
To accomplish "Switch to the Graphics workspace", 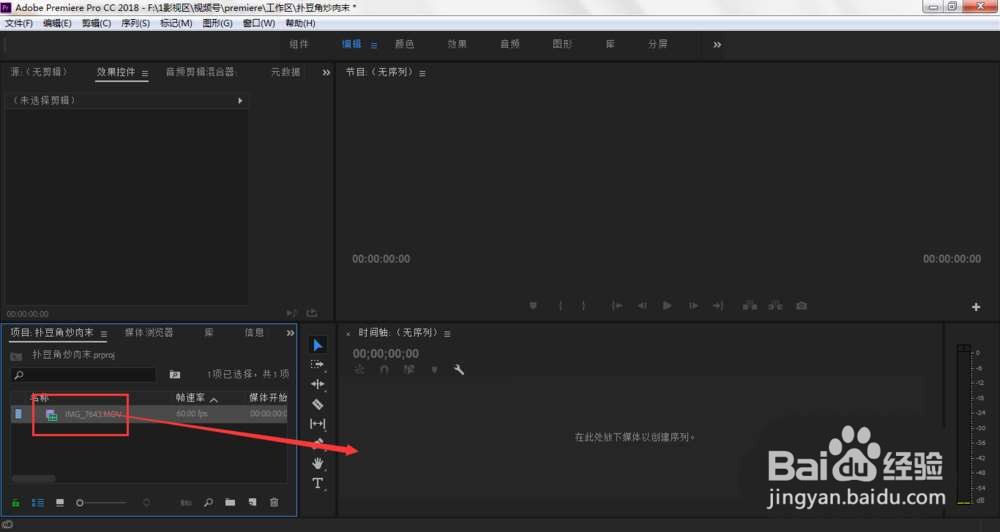I will coord(562,44).
